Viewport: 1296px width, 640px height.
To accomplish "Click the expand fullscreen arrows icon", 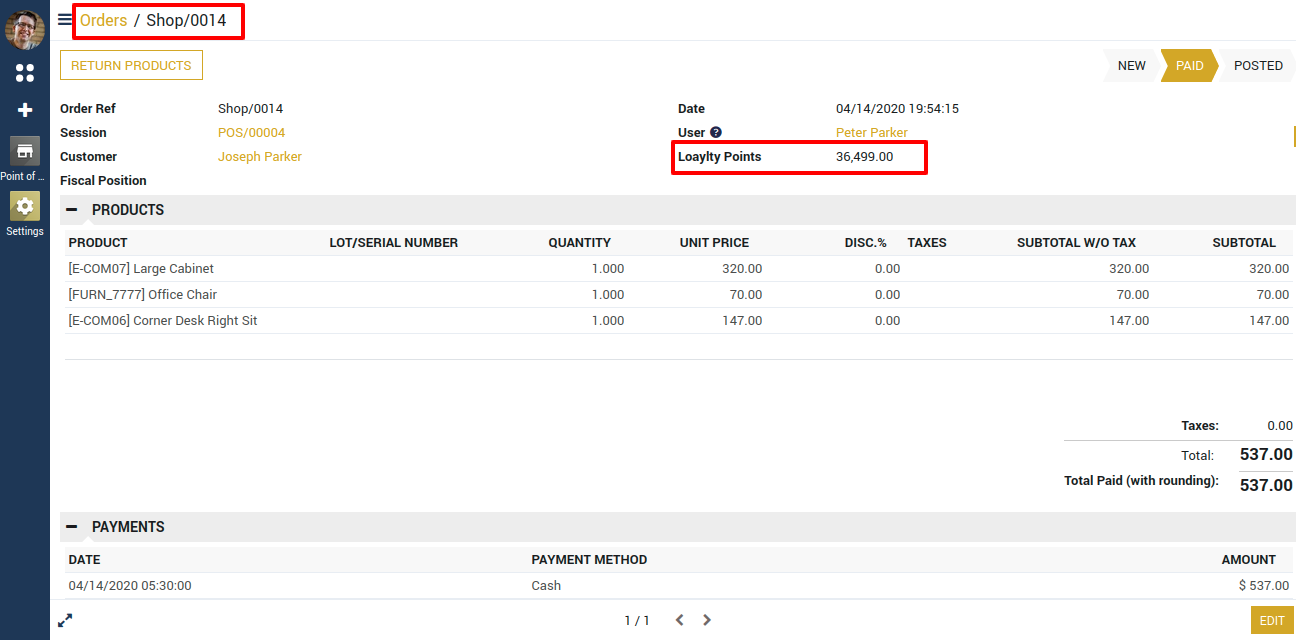I will coord(65,620).
